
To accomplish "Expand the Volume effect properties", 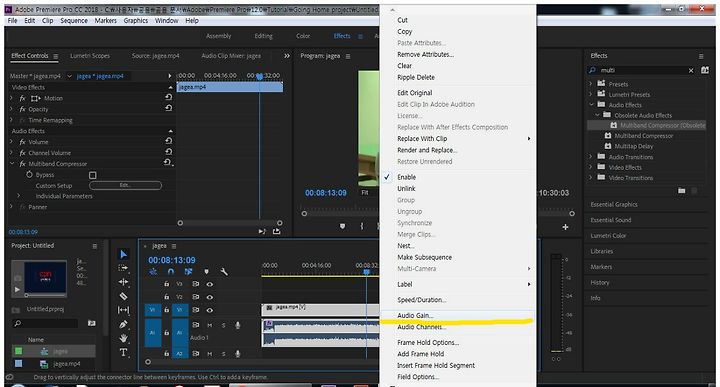I will 11,141.
